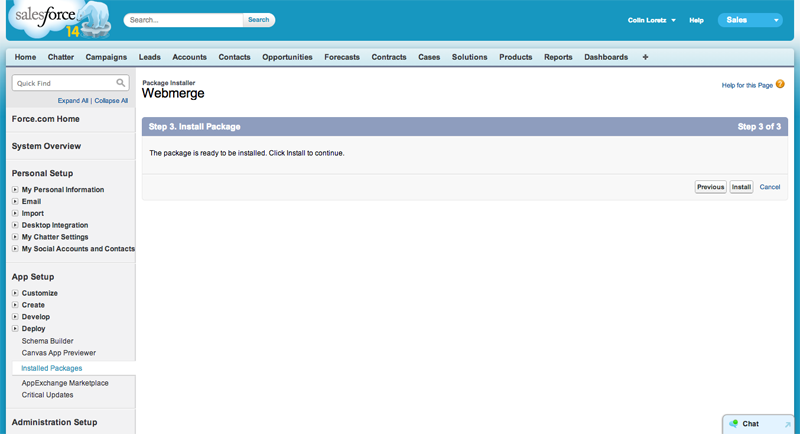Open the orange help question-mark icon
The width and height of the screenshot is (800, 434).
click(x=780, y=84)
